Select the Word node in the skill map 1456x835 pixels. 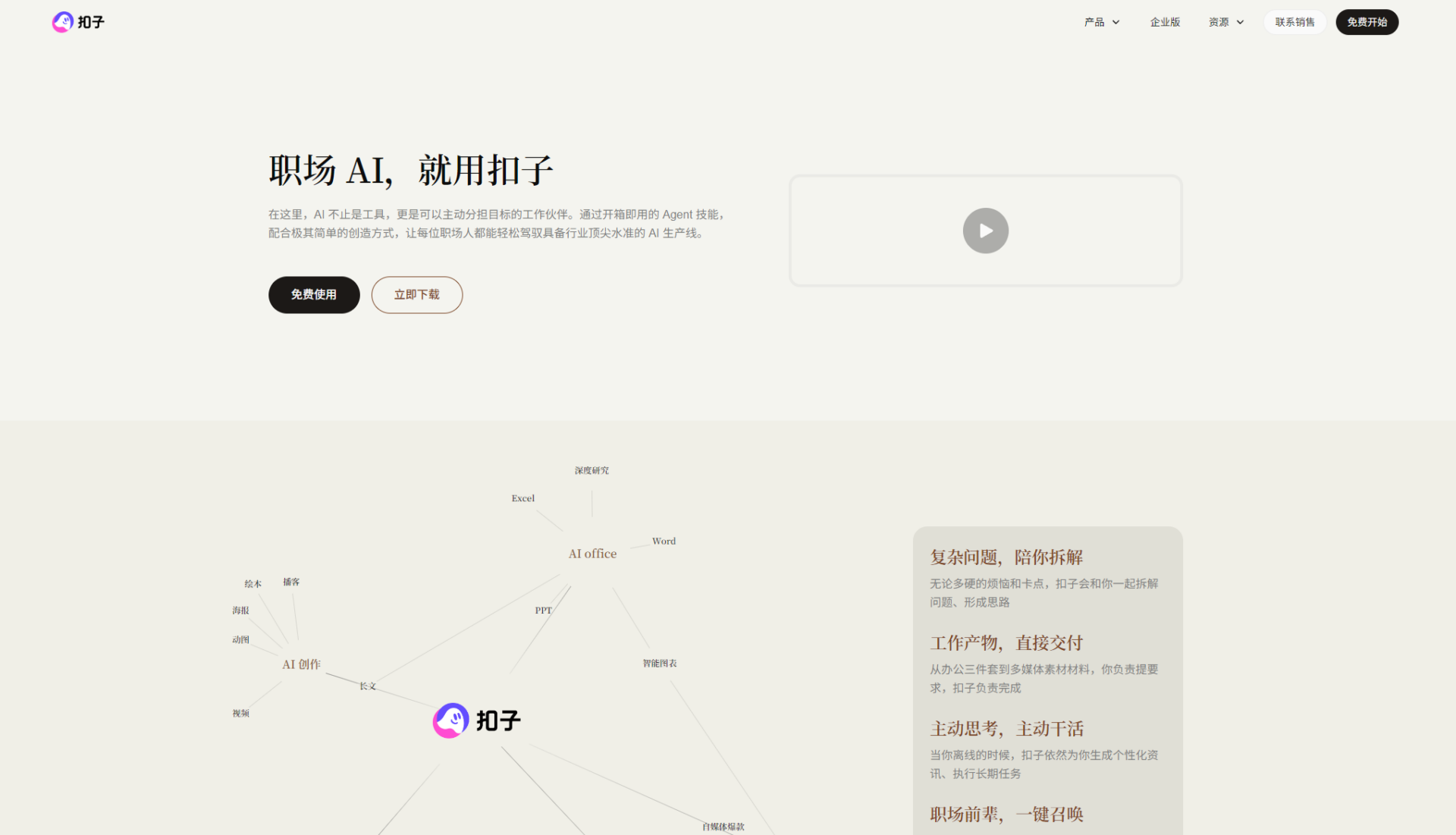coord(664,541)
